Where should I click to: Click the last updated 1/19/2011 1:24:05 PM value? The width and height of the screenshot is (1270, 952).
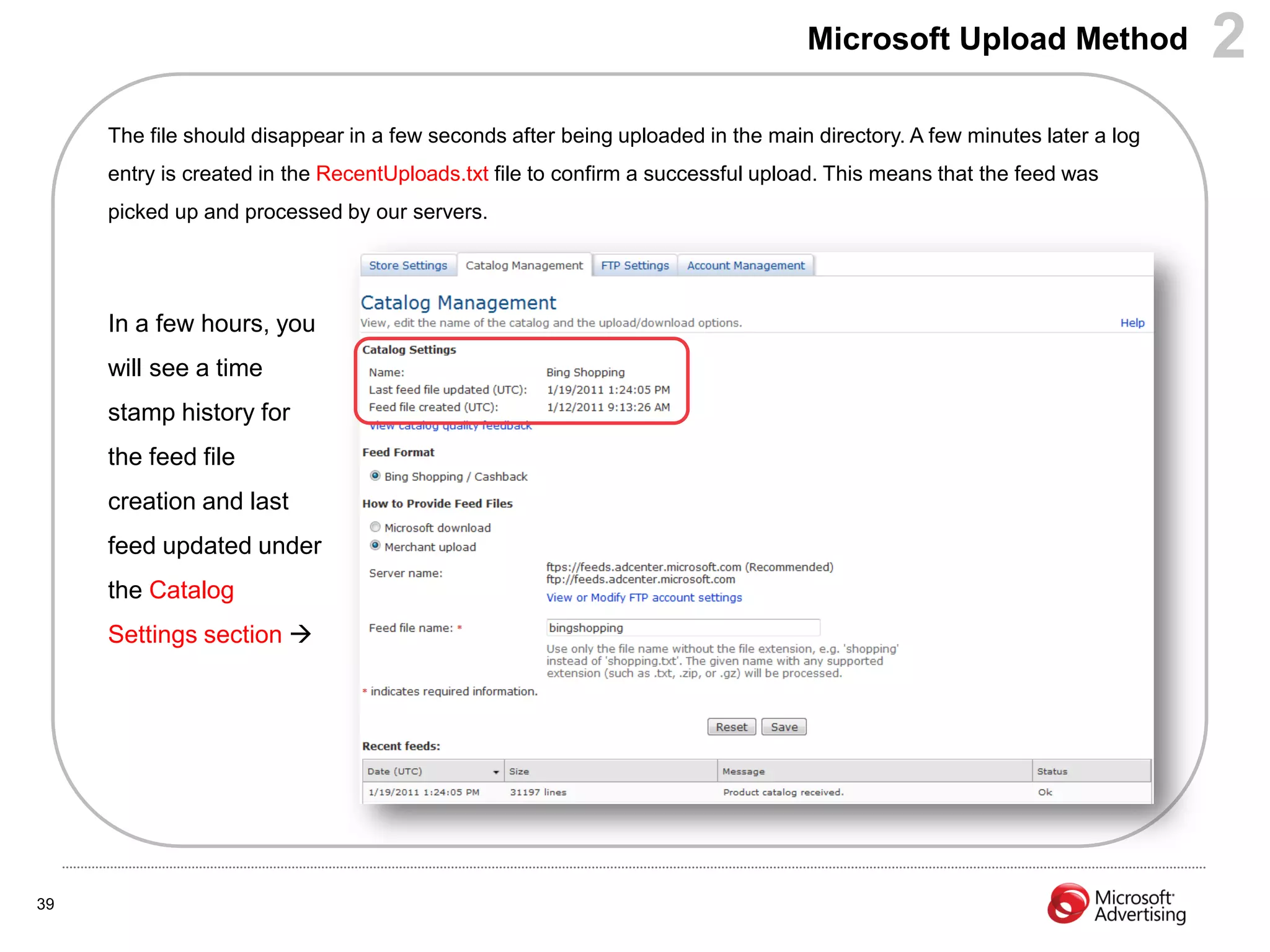click(x=608, y=390)
